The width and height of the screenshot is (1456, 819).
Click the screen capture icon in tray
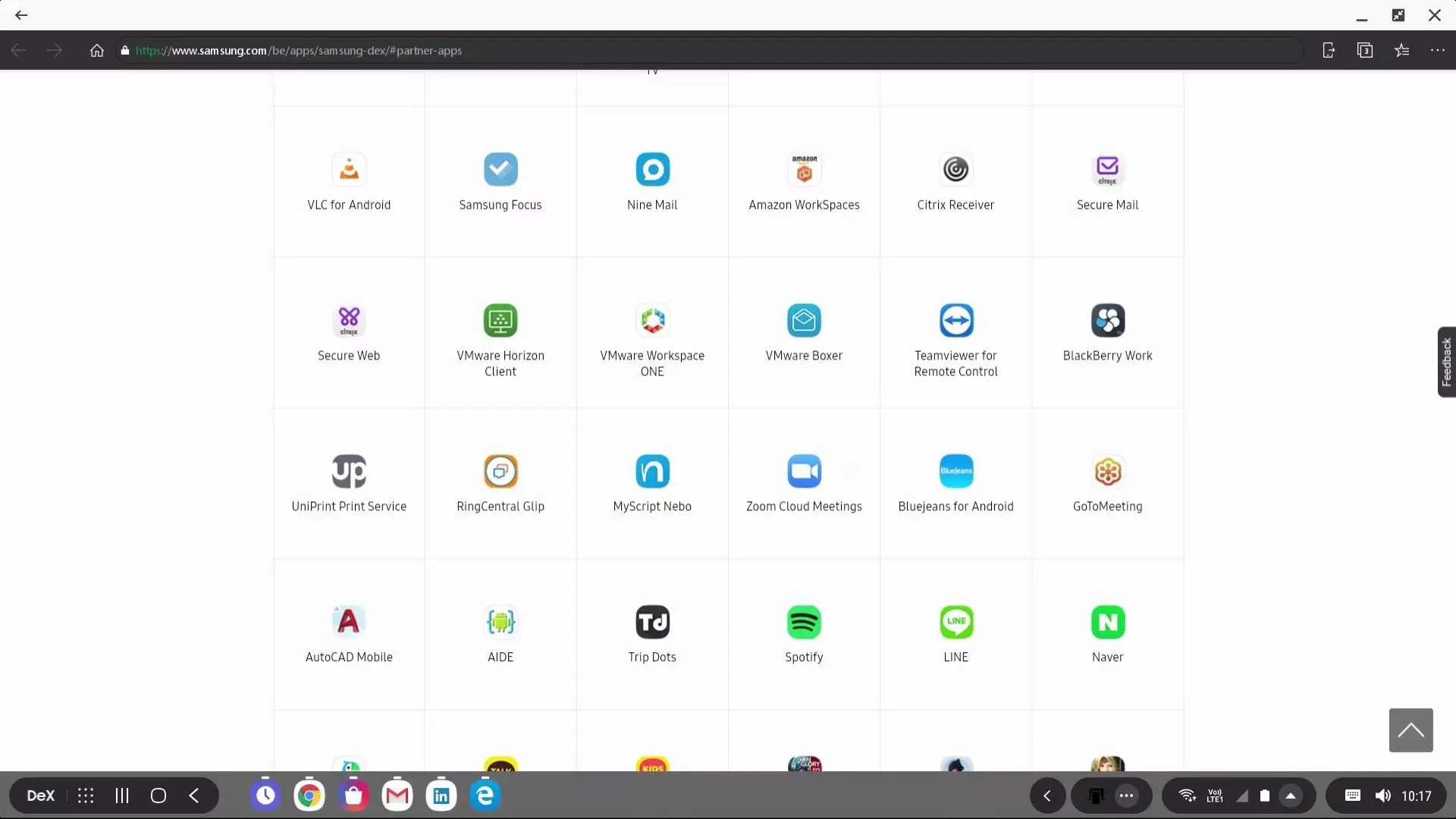[x=1096, y=795]
